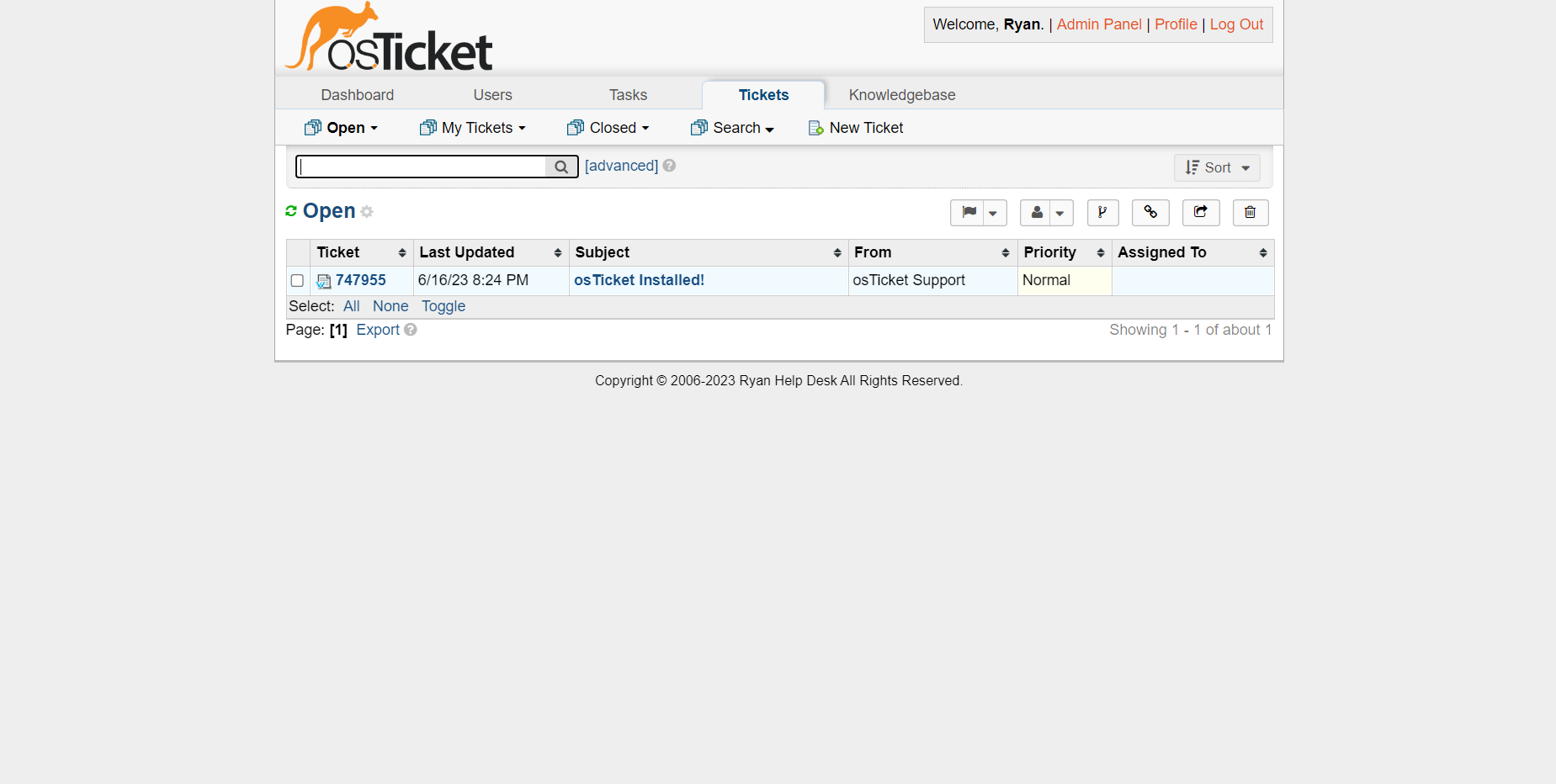The height and width of the screenshot is (784, 1556).
Task: Click the advanced search help icon
Action: 669,166
